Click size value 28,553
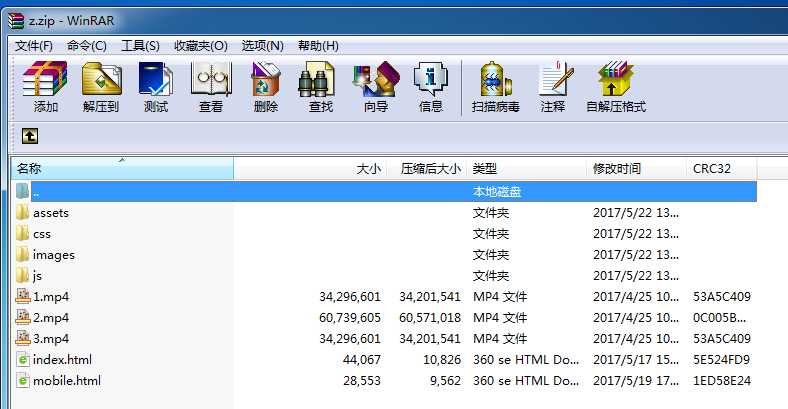The height and width of the screenshot is (409, 788). point(362,381)
